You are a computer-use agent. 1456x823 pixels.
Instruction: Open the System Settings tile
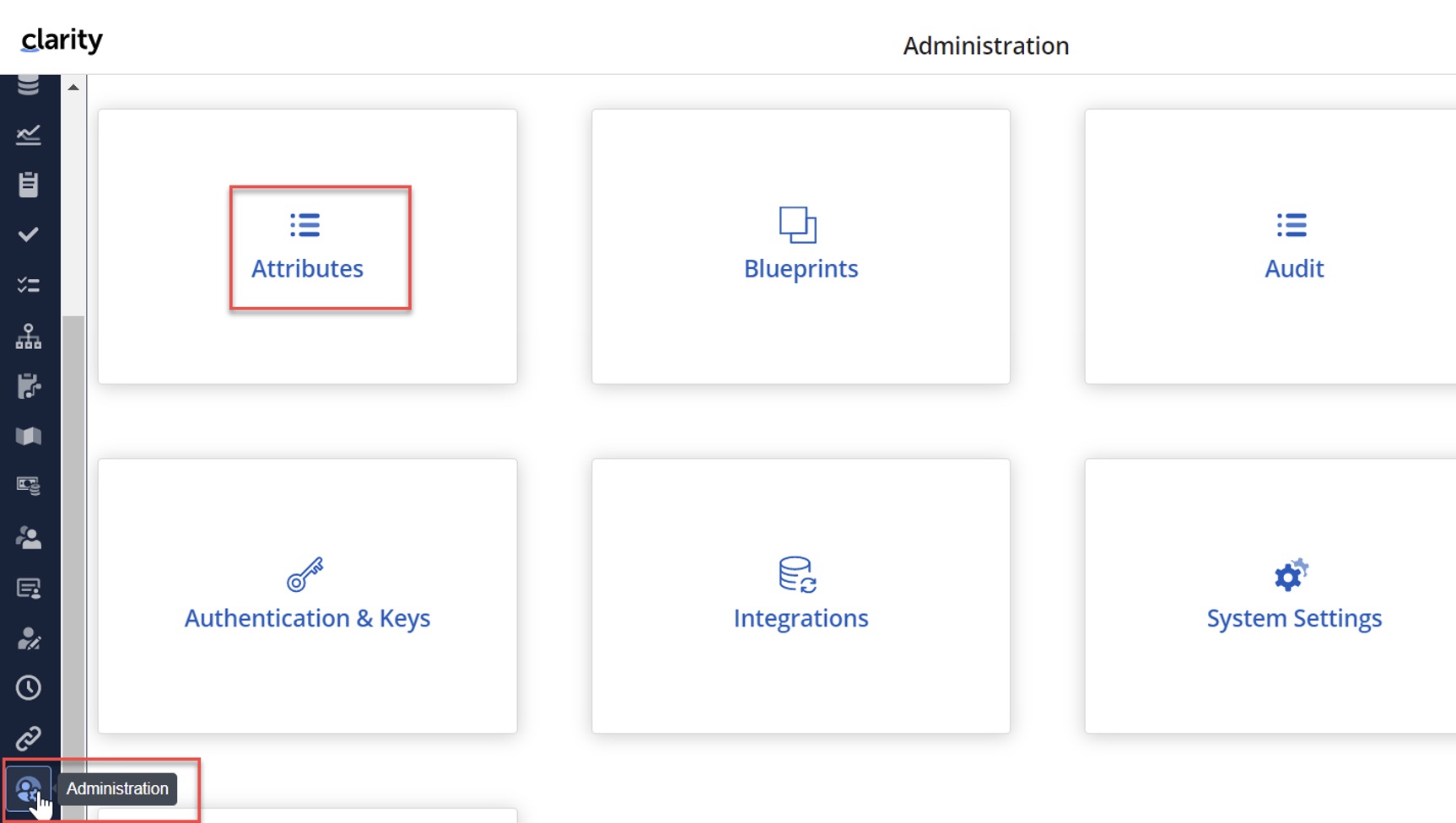click(1270, 596)
